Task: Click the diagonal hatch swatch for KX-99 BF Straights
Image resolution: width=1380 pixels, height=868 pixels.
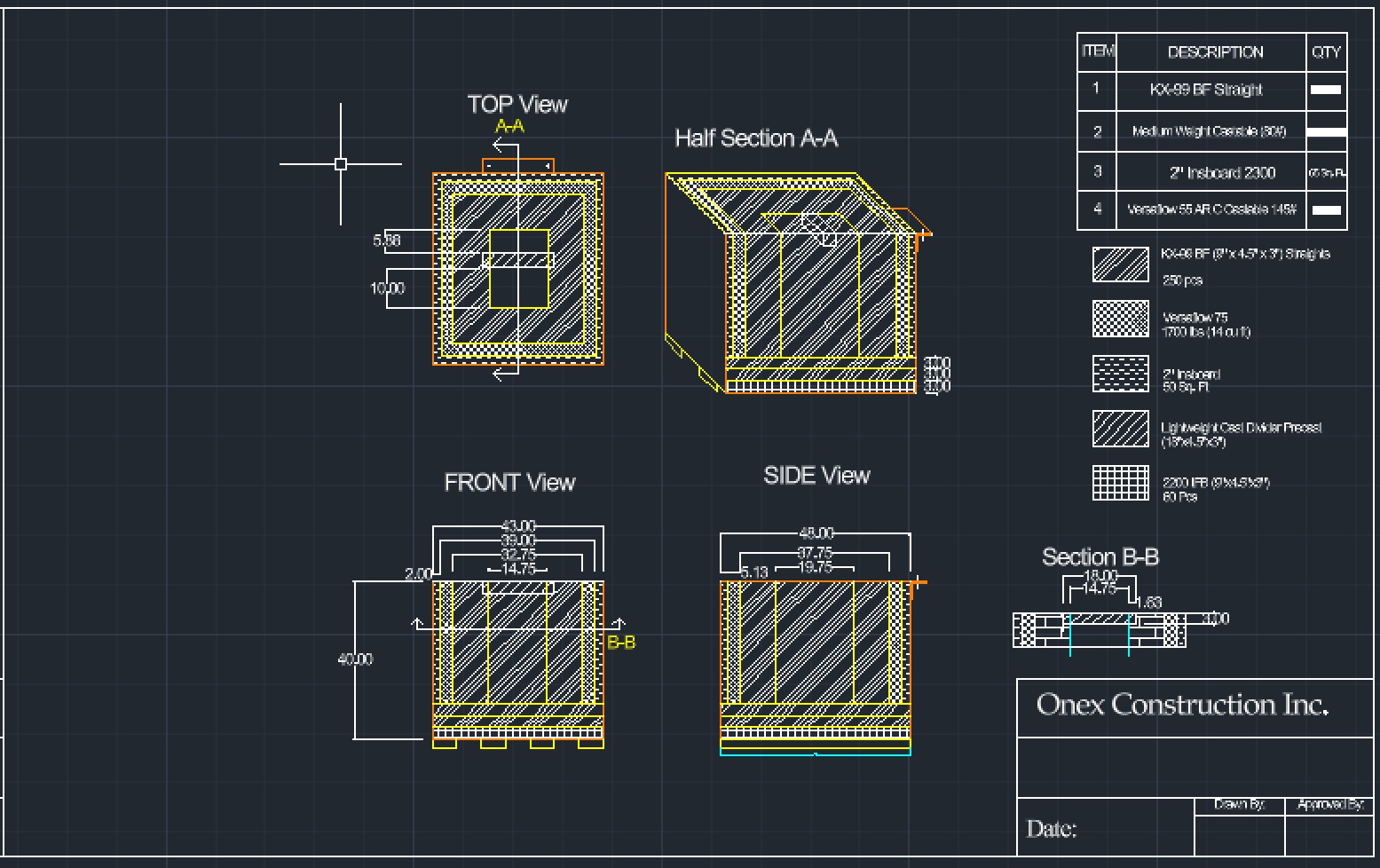Action: click(x=1120, y=265)
